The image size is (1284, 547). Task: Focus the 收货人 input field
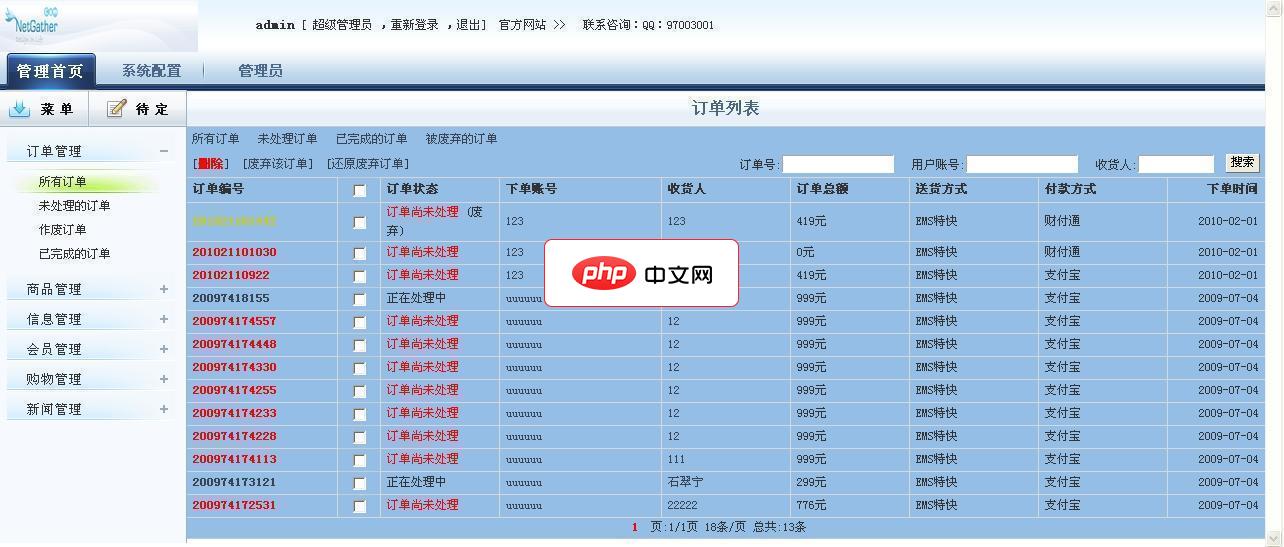coord(1176,164)
